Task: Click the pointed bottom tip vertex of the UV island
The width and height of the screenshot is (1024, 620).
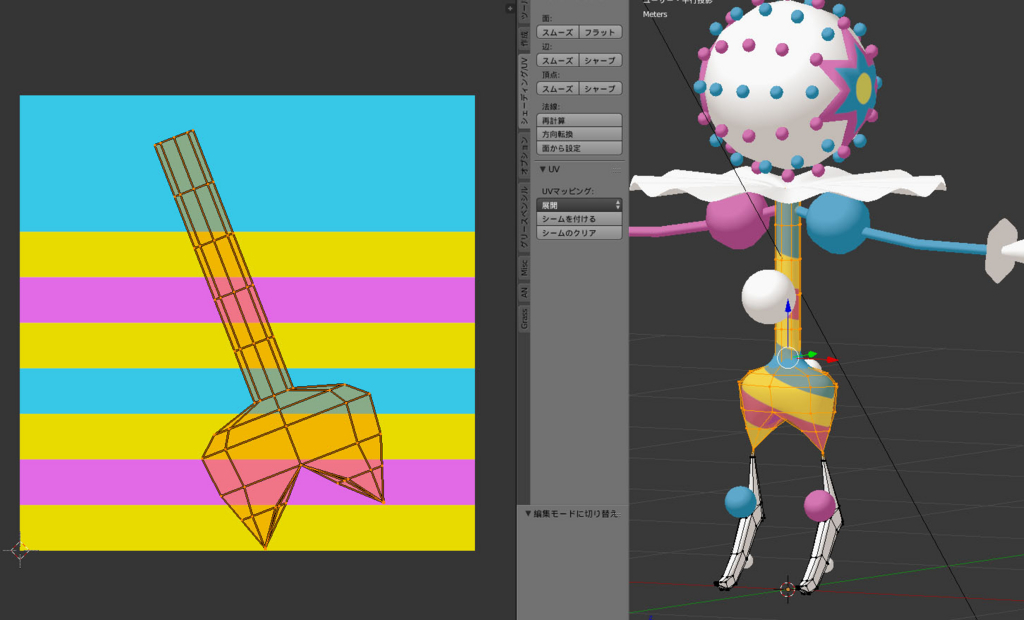Action: coord(265,547)
